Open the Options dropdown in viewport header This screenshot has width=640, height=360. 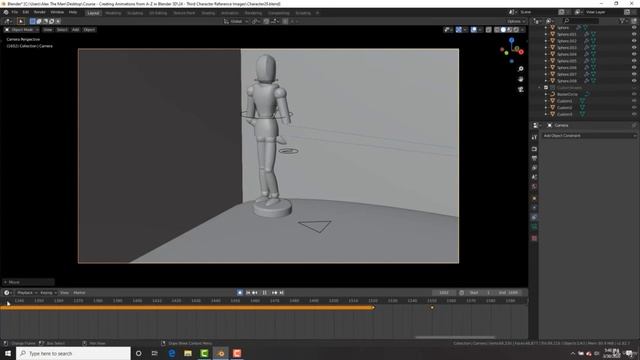516,21
